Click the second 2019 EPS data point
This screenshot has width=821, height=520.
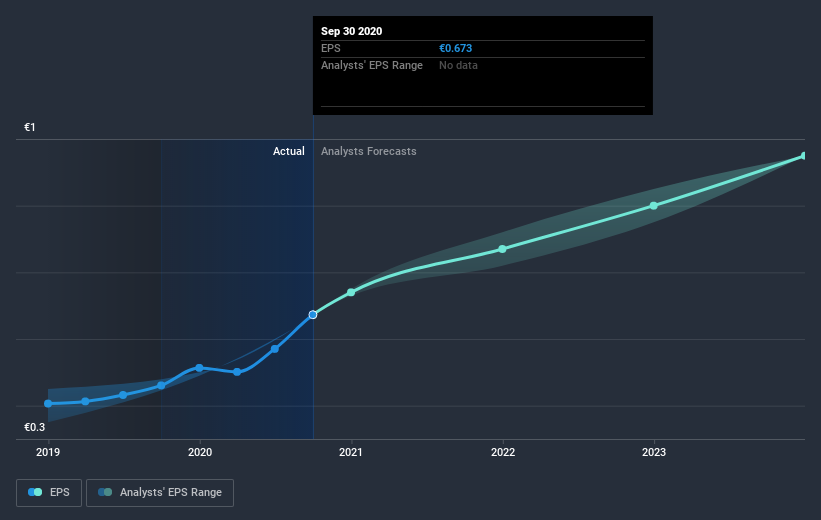(x=85, y=402)
